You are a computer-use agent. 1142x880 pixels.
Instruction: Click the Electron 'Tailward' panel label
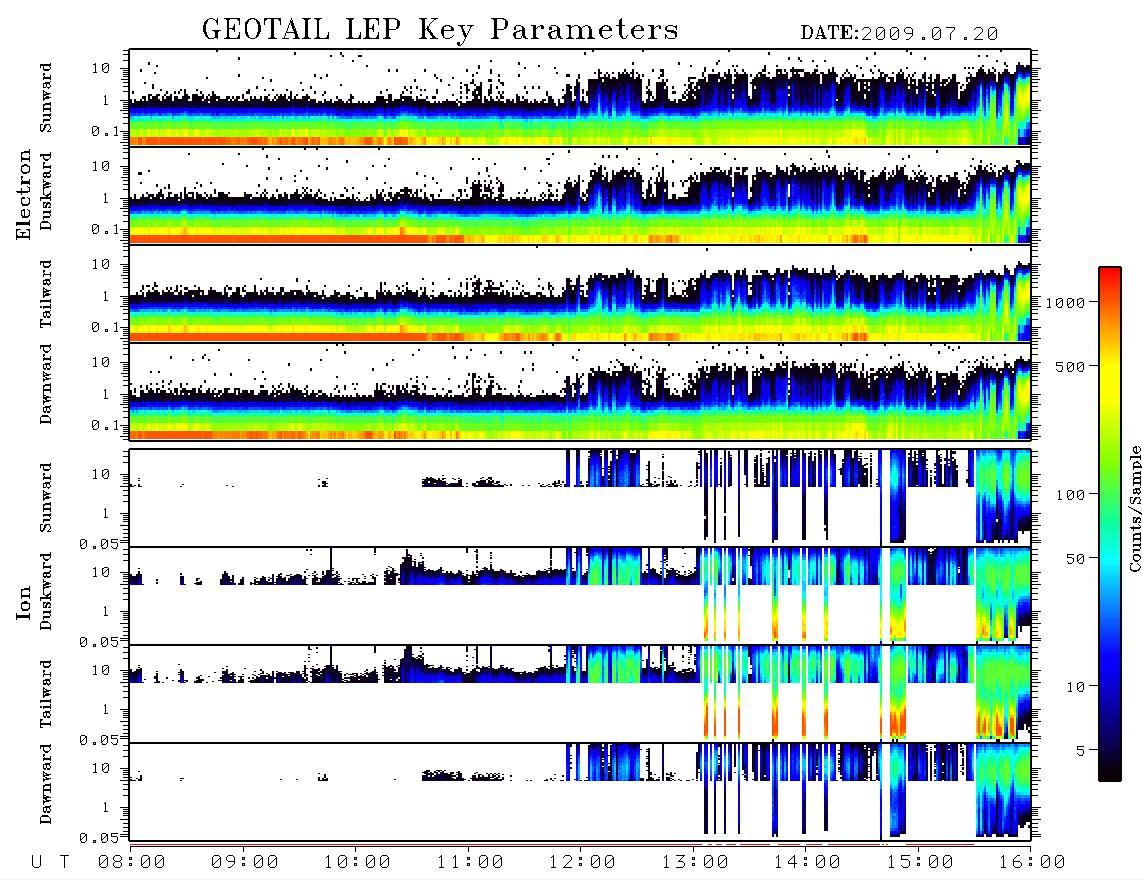pos(46,294)
